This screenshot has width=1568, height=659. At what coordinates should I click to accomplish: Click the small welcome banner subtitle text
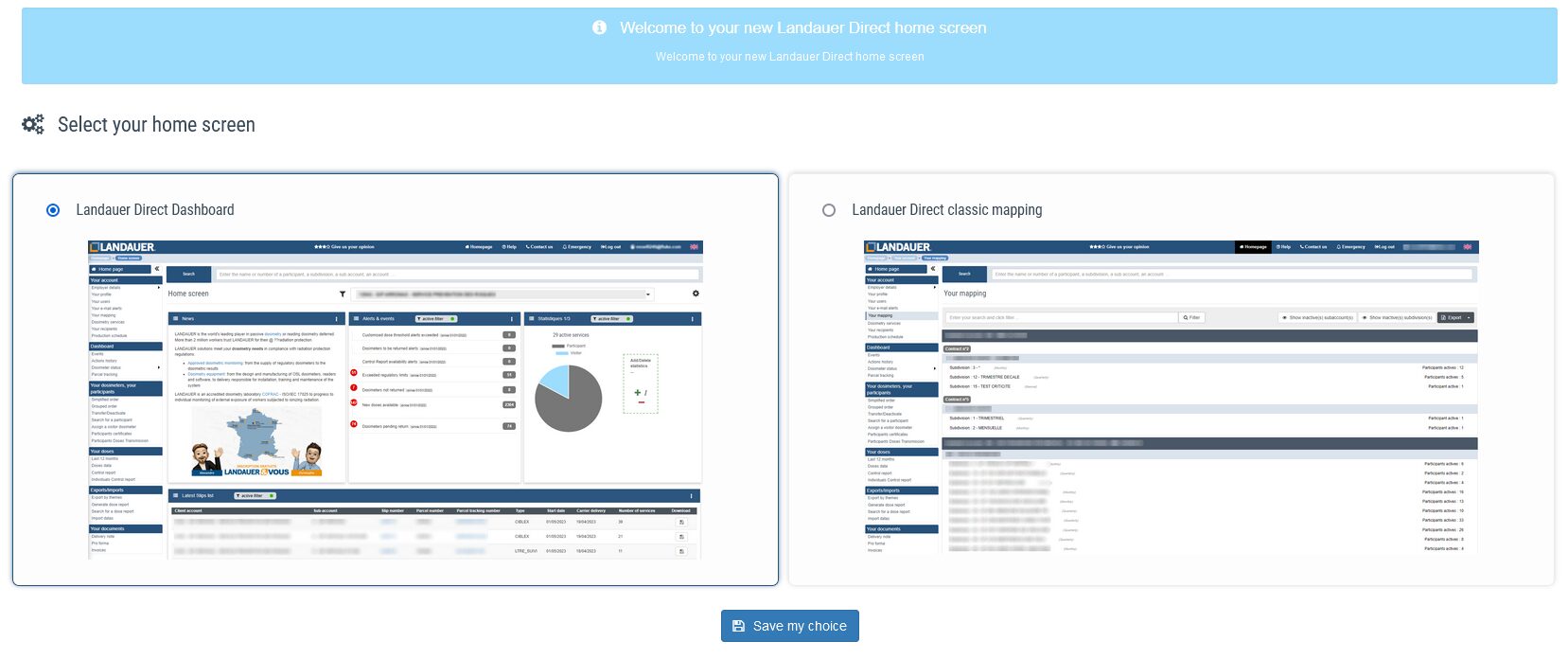pyautogui.click(x=790, y=57)
